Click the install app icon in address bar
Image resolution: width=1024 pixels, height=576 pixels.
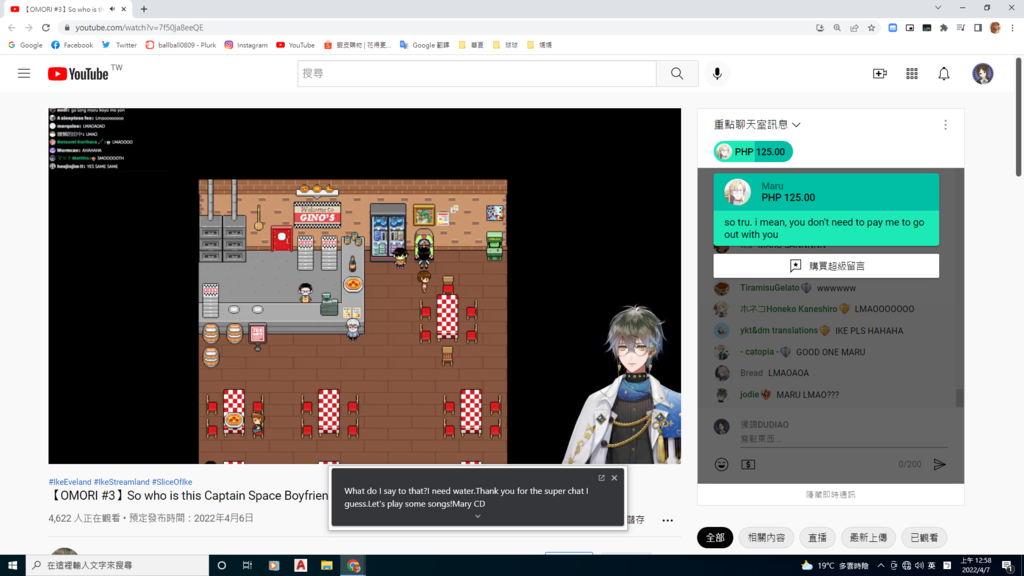[x=820, y=27]
